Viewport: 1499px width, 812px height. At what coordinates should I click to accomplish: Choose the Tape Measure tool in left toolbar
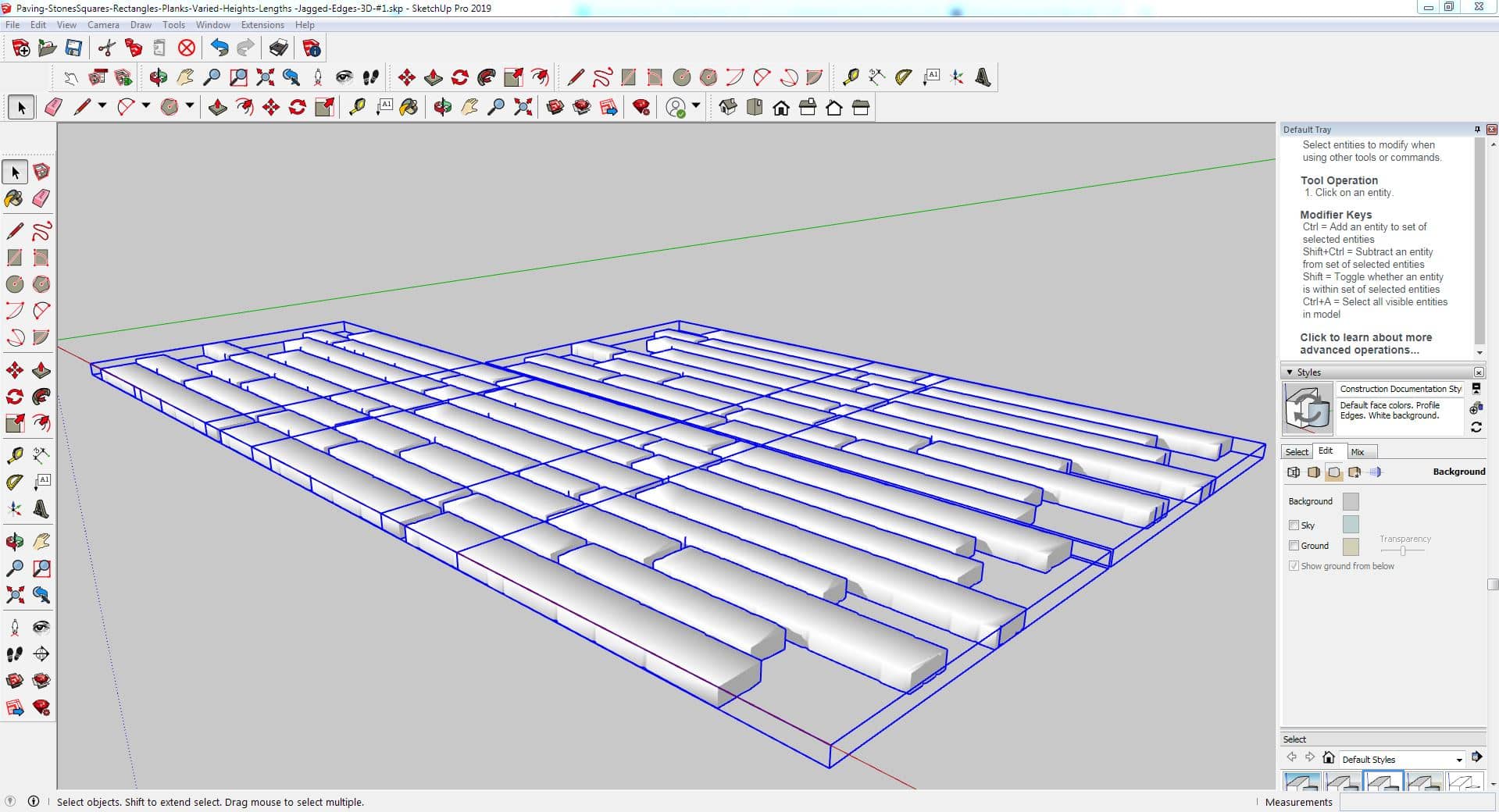(14, 455)
